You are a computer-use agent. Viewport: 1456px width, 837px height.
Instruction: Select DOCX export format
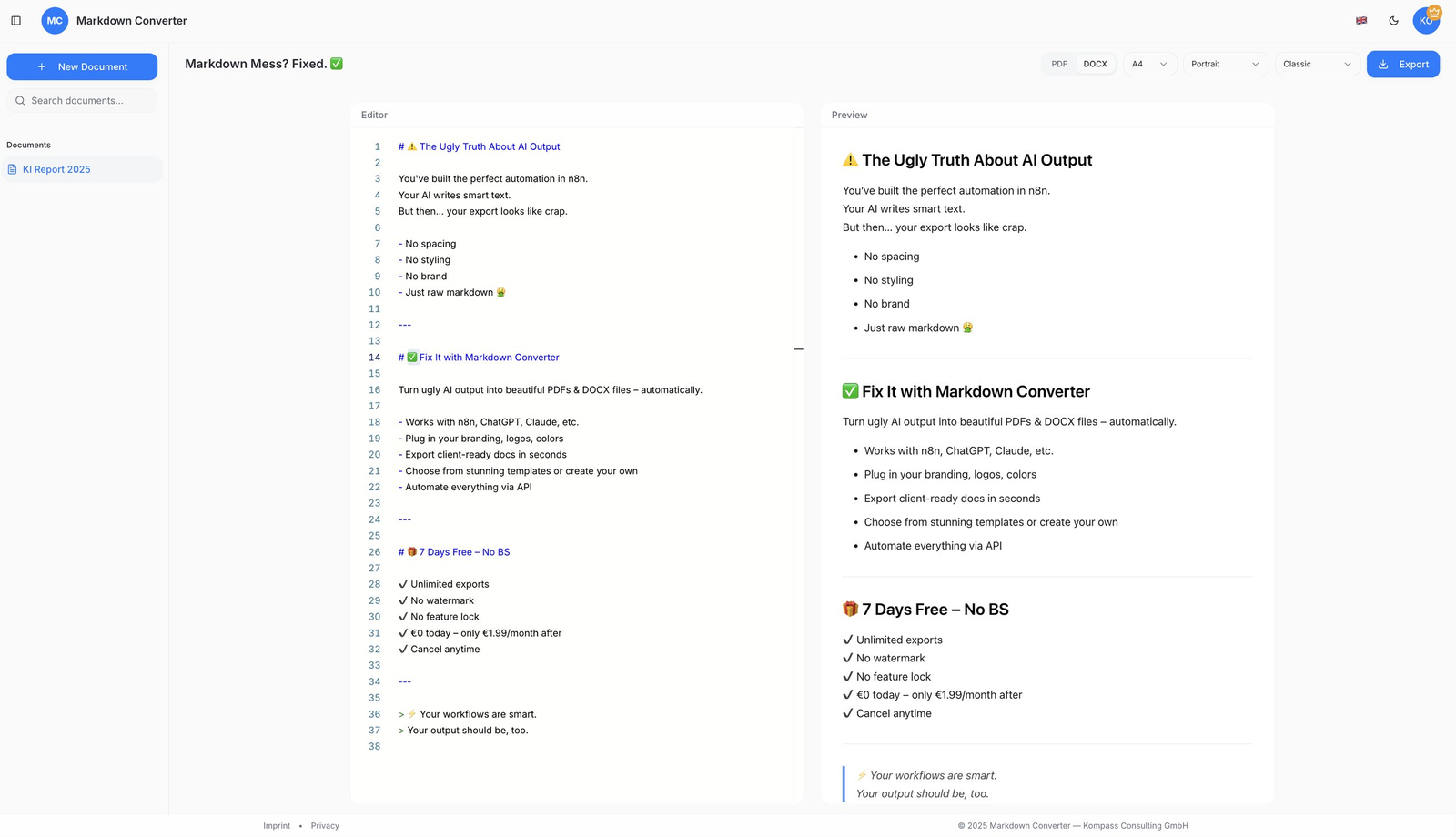coord(1095,65)
